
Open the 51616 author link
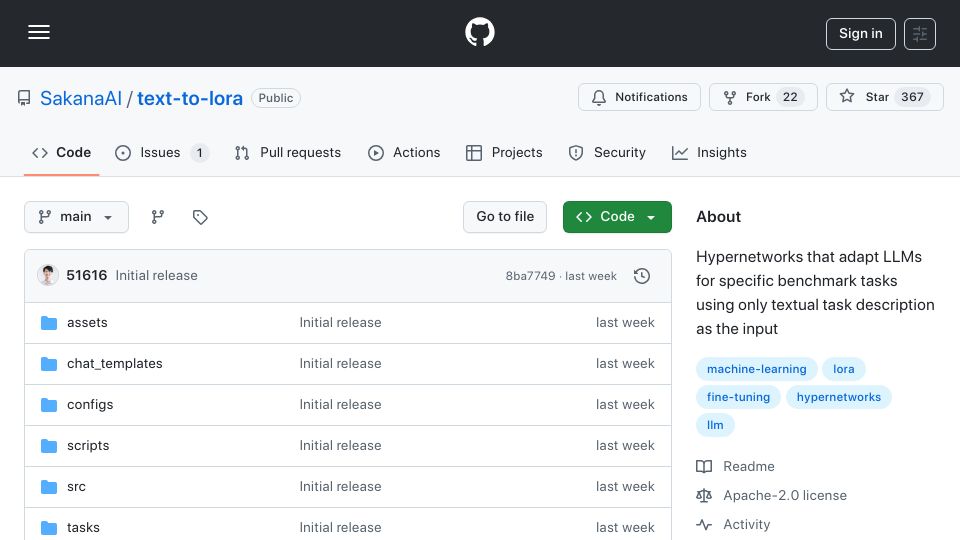point(86,276)
